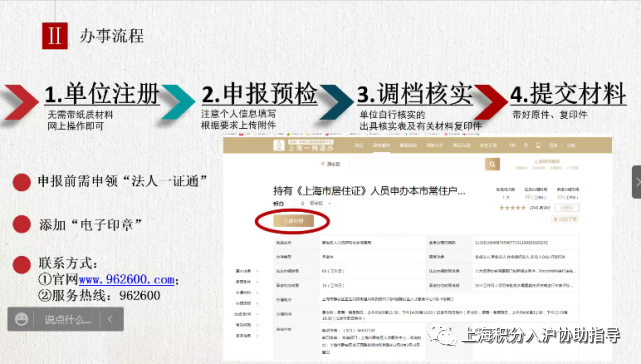641x364 pixels.
Task: Click the search text box on the webpage
Action: tap(417, 164)
